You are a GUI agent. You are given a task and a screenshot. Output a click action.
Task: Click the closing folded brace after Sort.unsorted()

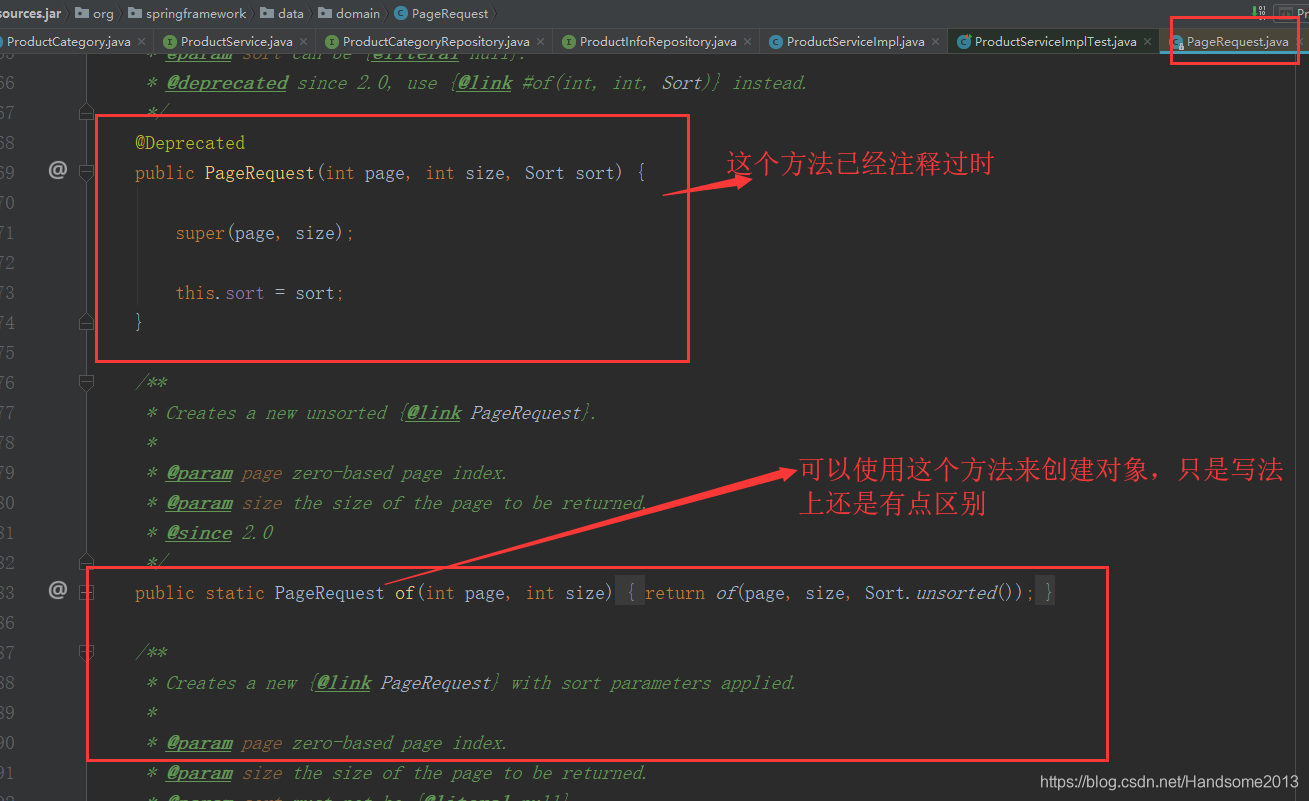(x=1046, y=592)
